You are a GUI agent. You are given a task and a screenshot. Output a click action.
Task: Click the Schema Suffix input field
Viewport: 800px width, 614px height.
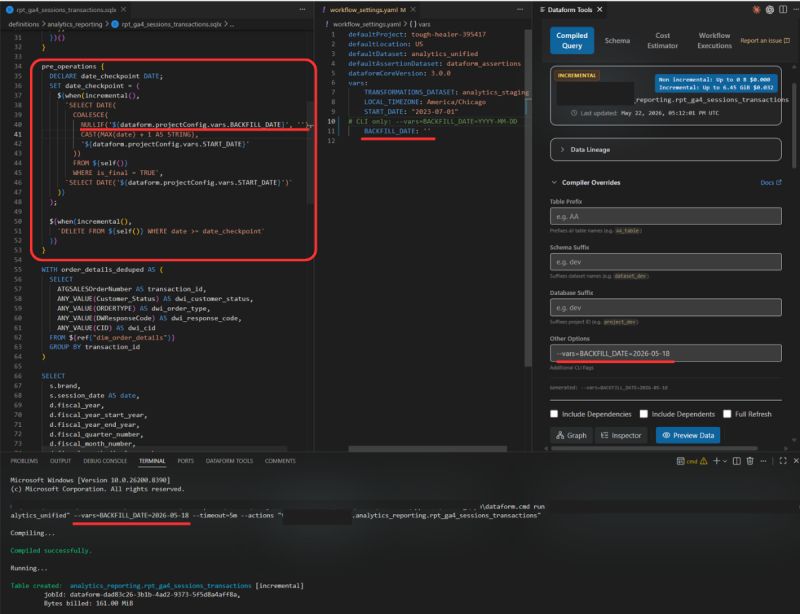pos(665,262)
